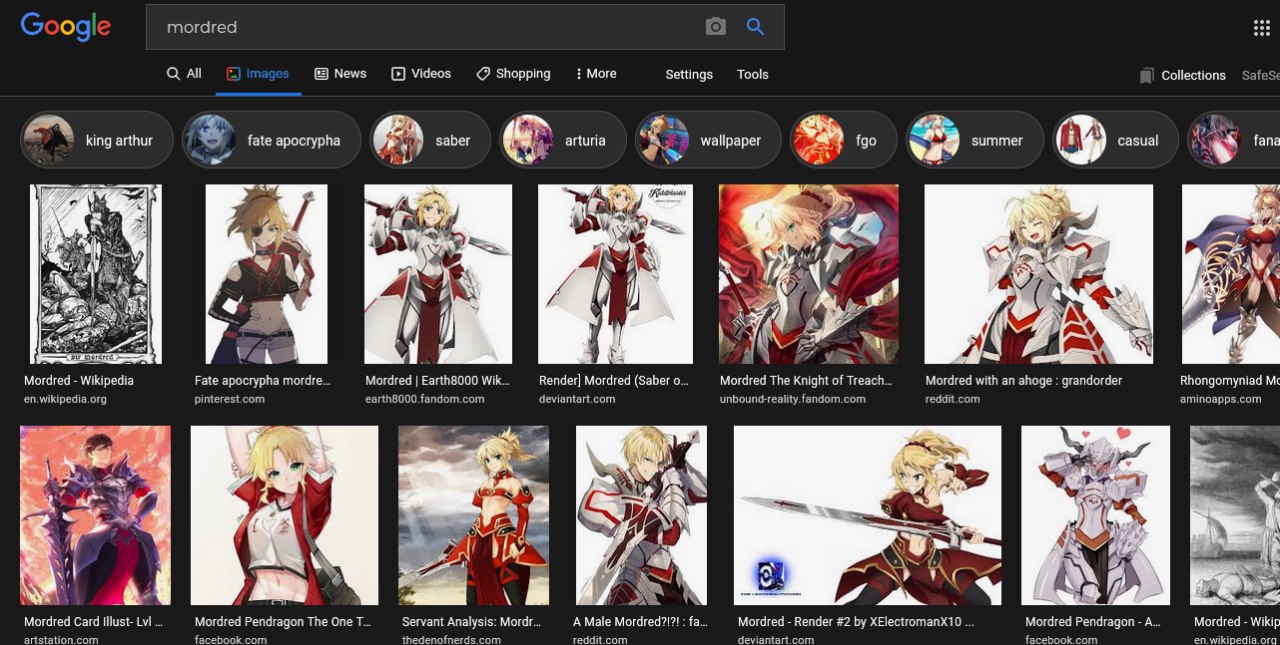Expand the More menu
This screenshot has width=1280, height=645.
coord(596,74)
